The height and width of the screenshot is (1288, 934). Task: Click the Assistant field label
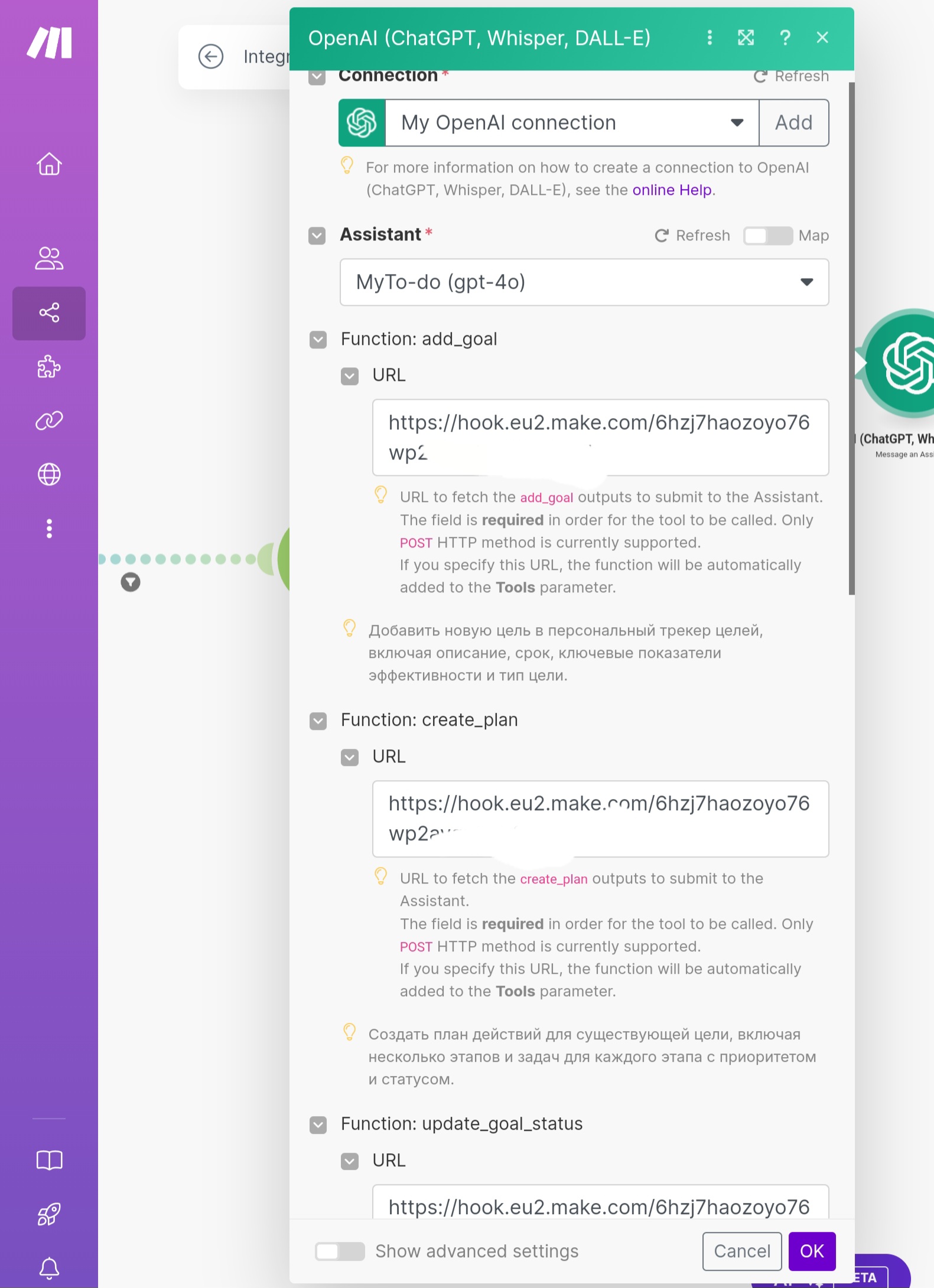[380, 234]
